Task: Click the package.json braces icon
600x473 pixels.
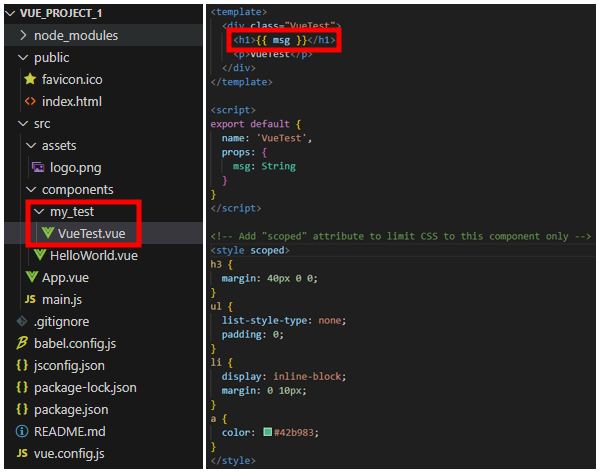Action: pos(22,409)
